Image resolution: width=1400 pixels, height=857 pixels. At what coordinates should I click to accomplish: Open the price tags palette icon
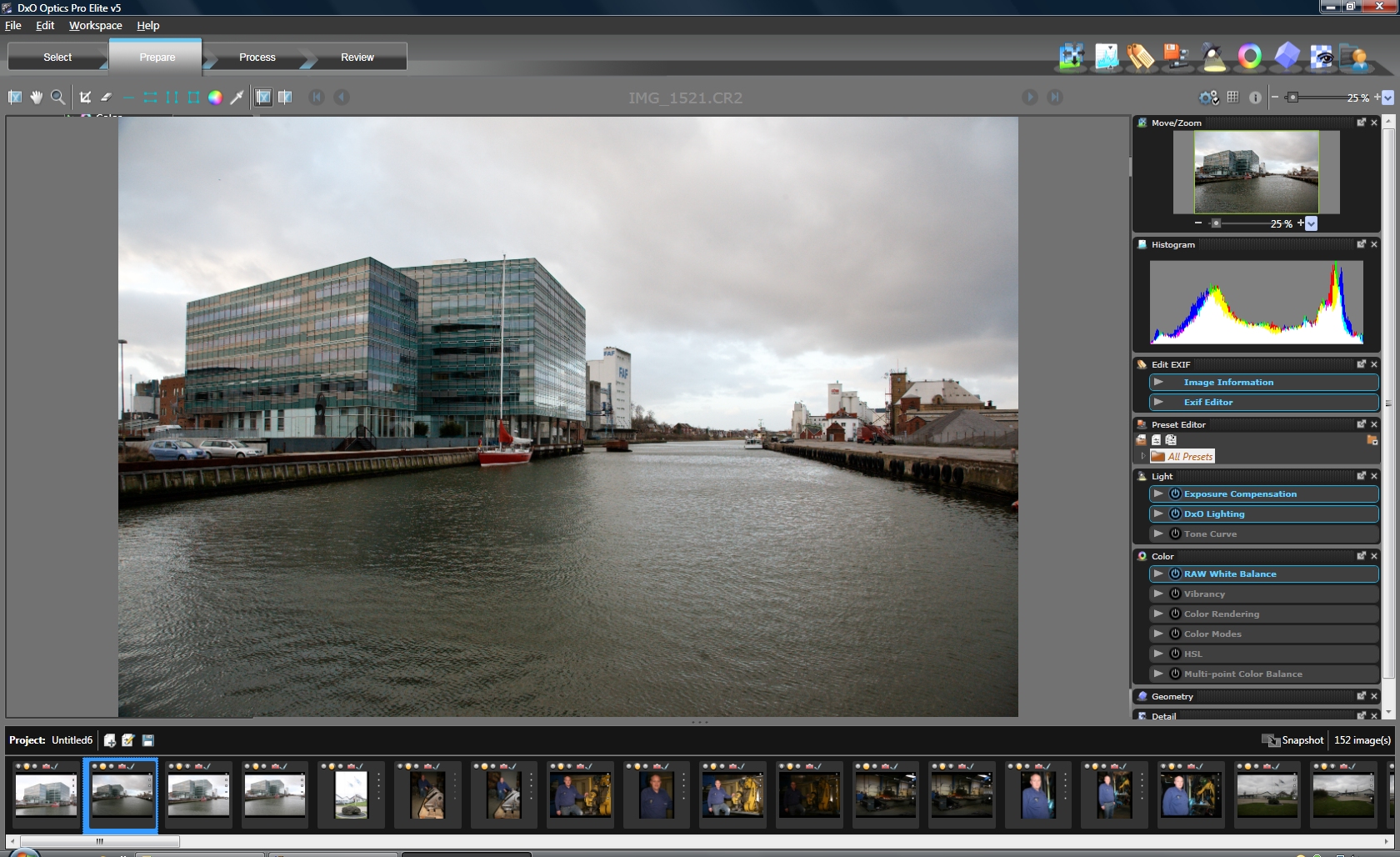point(1141,57)
